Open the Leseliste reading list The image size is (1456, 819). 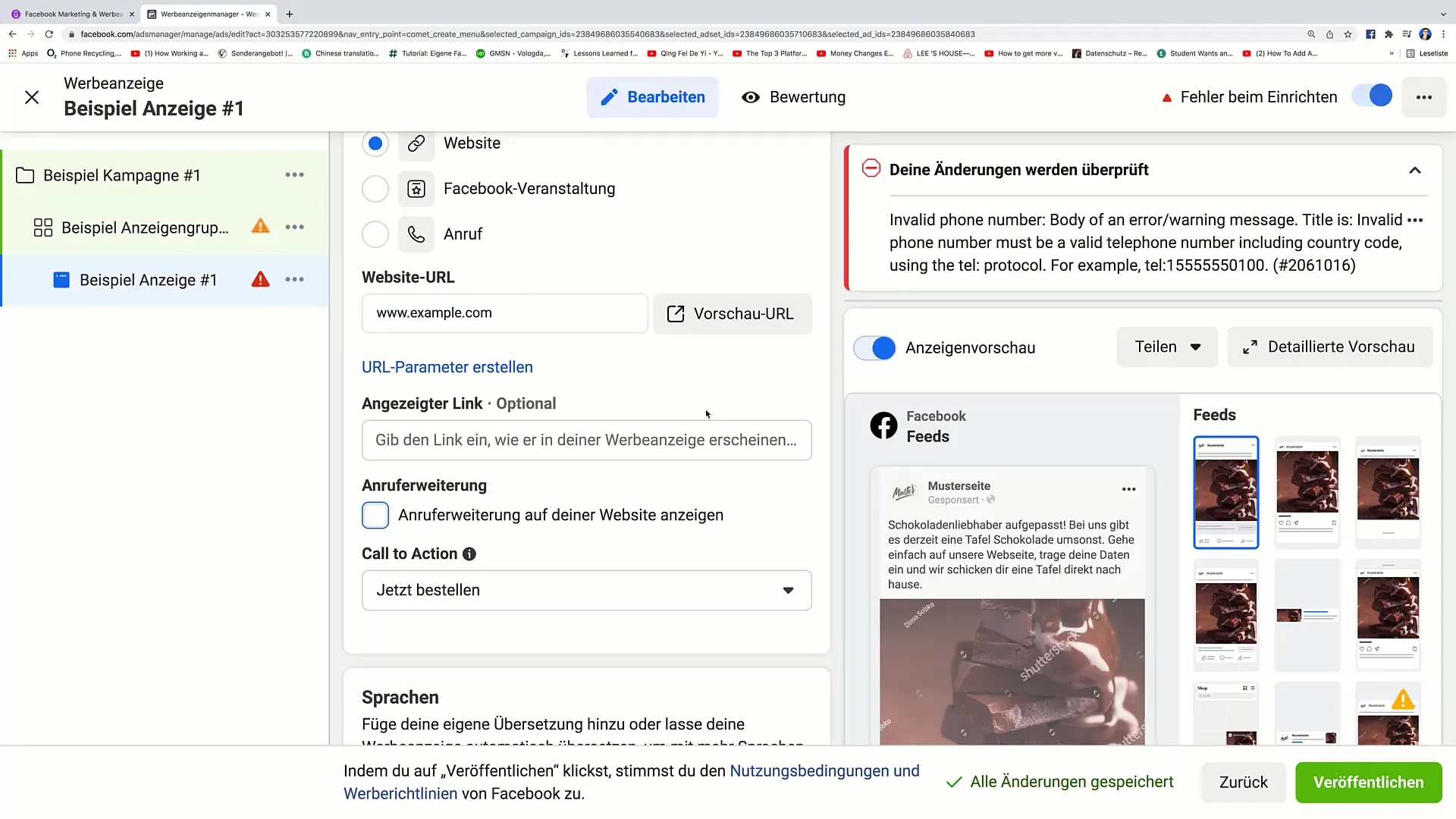coord(1426,54)
